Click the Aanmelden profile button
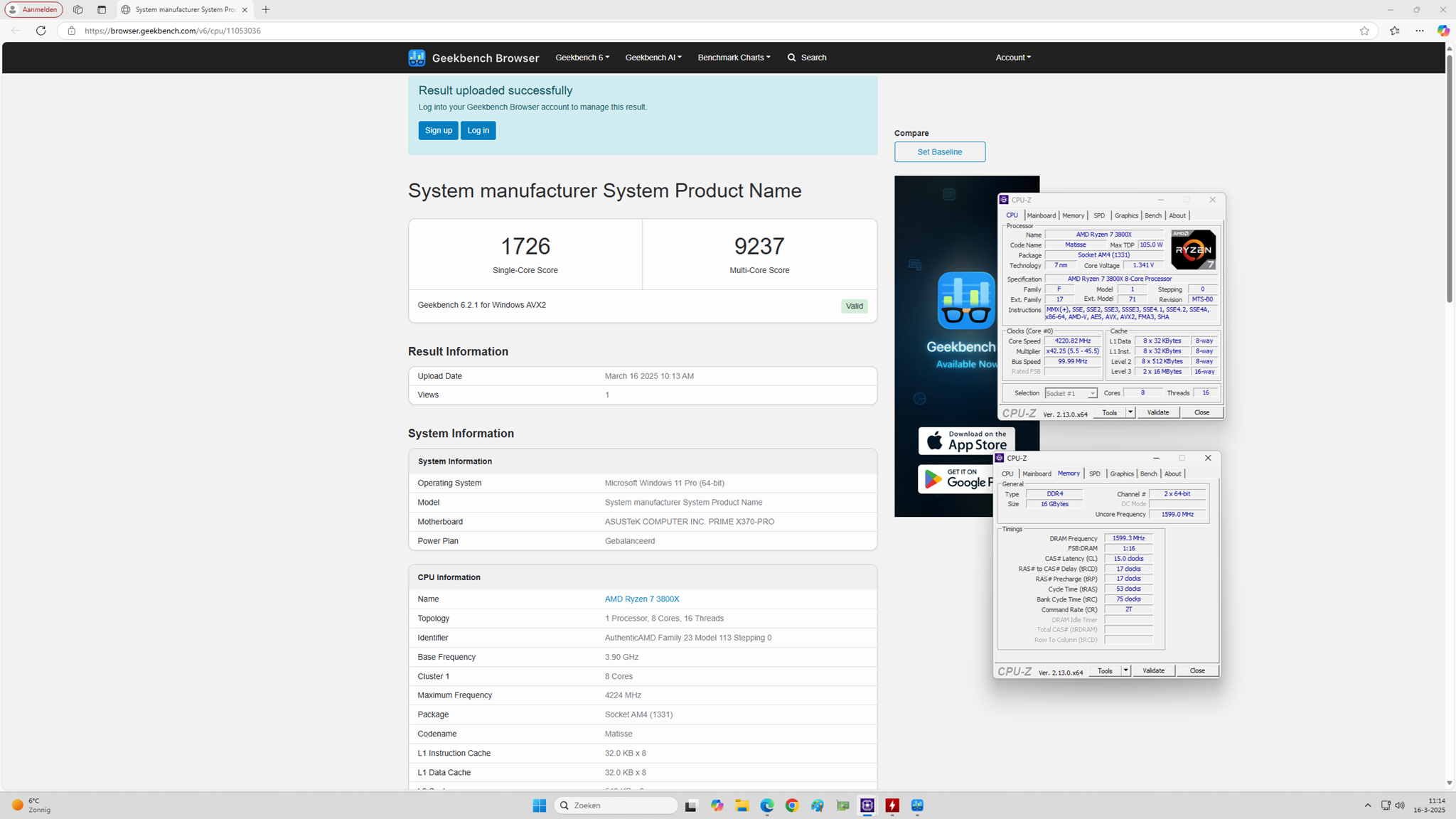The height and width of the screenshot is (819, 1456). pos(33,10)
